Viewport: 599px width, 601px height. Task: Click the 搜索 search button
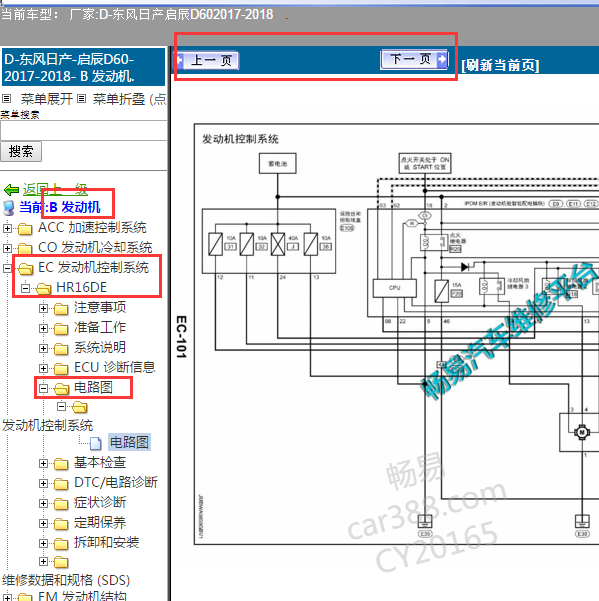click(x=21, y=151)
